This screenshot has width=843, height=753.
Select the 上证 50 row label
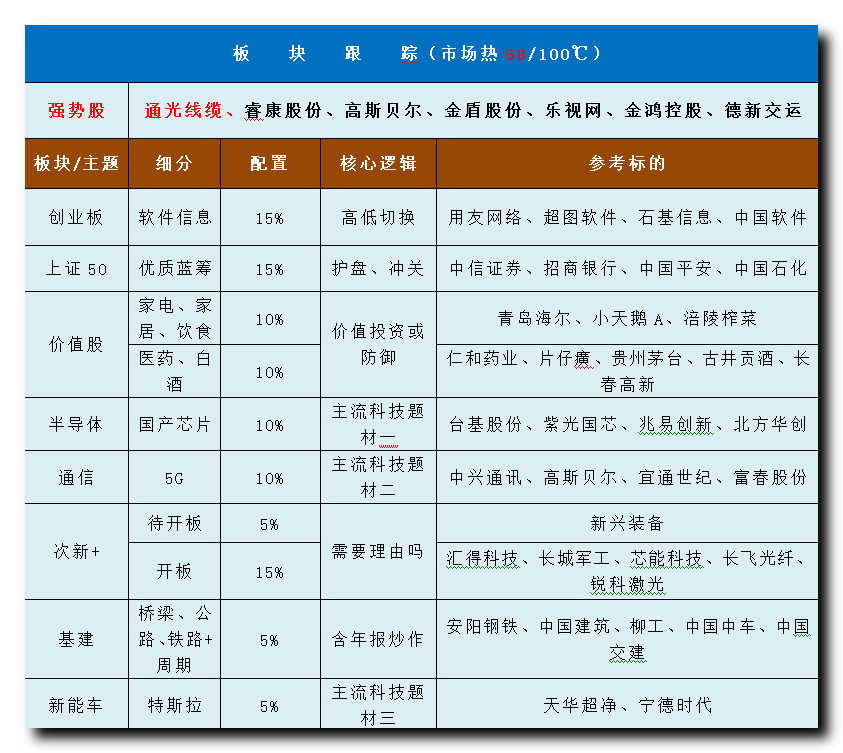coord(77,268)
